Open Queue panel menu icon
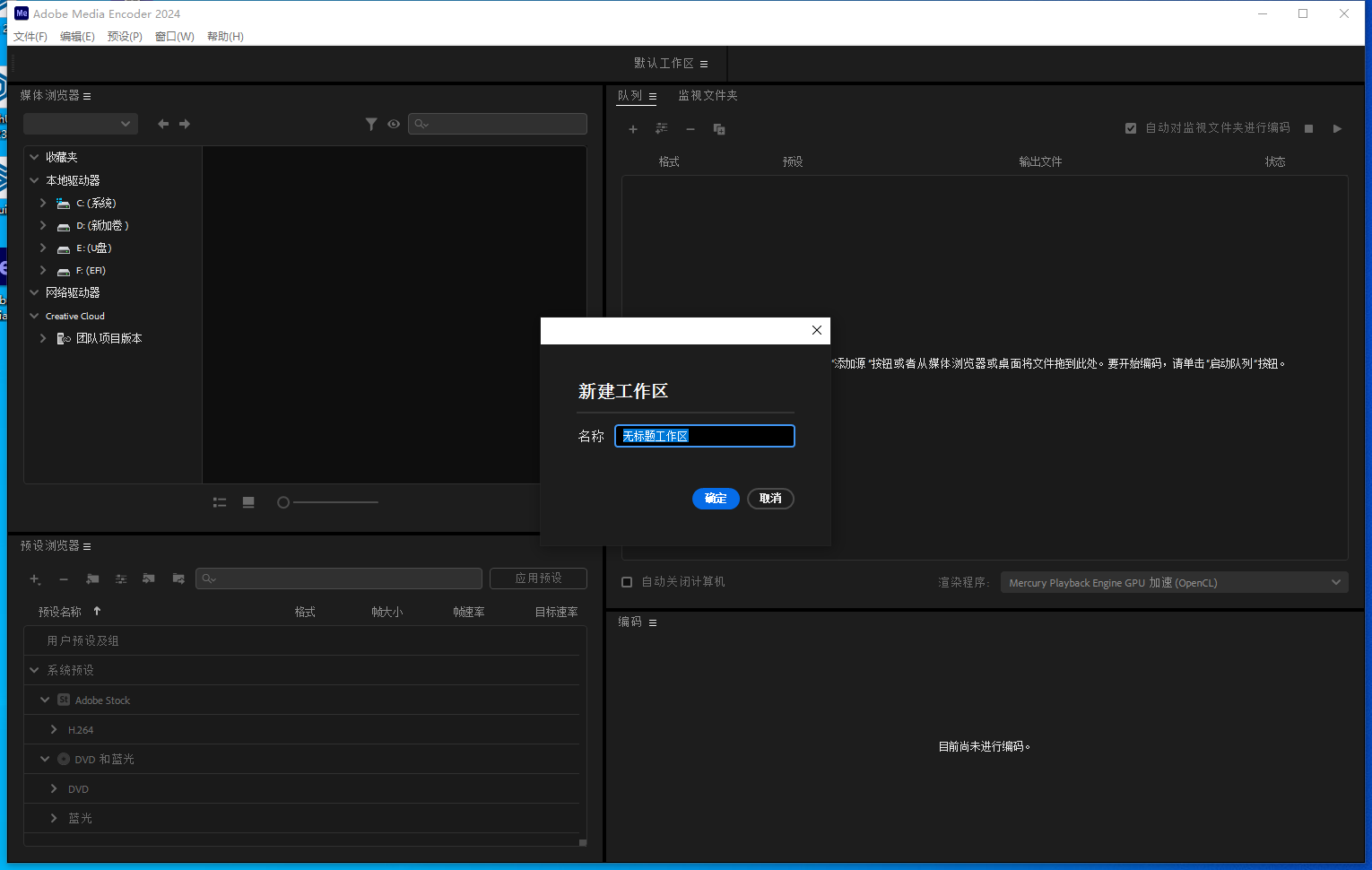This screenshot has width=1372, height=870. click(x=653, y=96)
